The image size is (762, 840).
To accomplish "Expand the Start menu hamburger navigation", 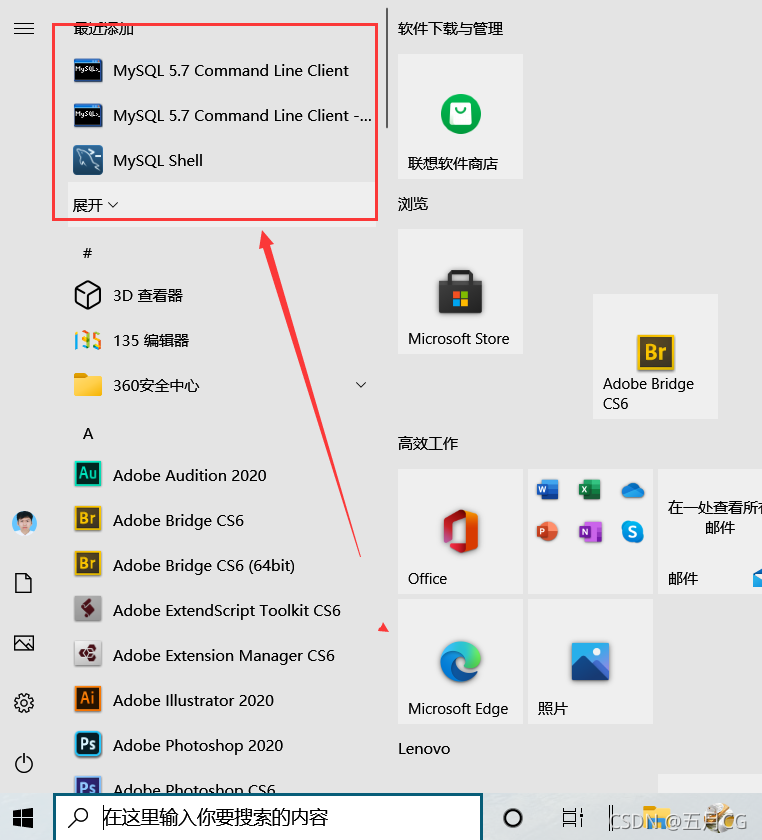I will coord(24,28).
